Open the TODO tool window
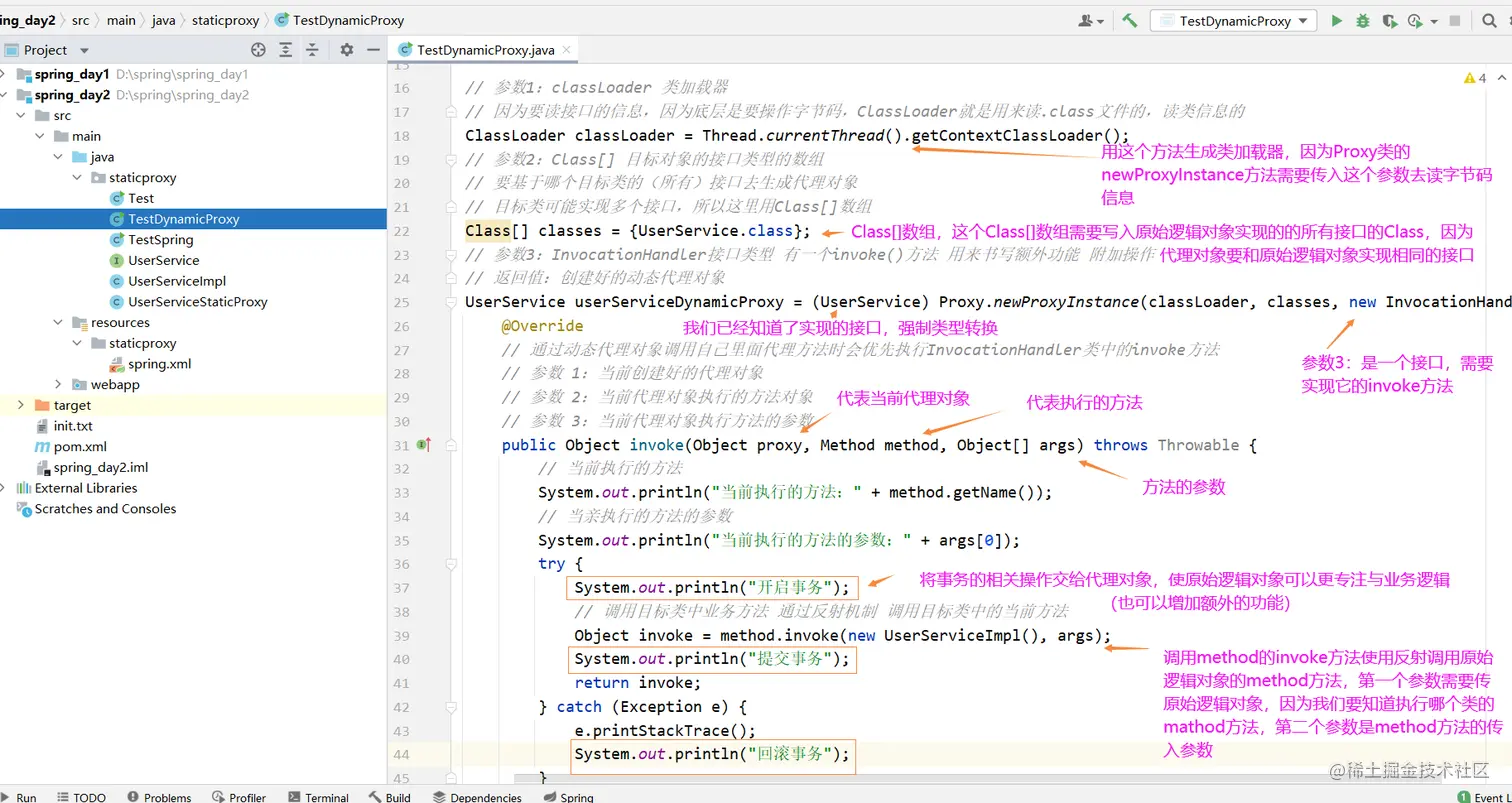Viewport: 1512px width, 803px height. 81,797
